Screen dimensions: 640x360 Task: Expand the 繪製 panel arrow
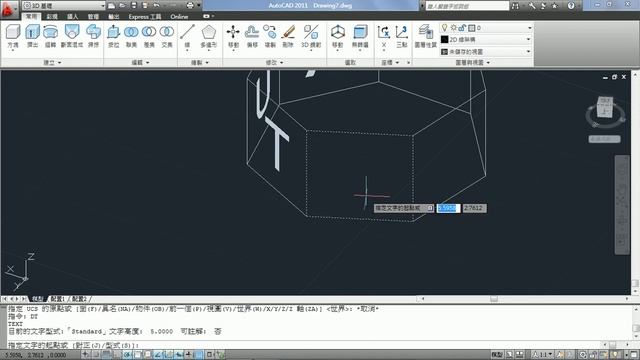coord(207,63)
